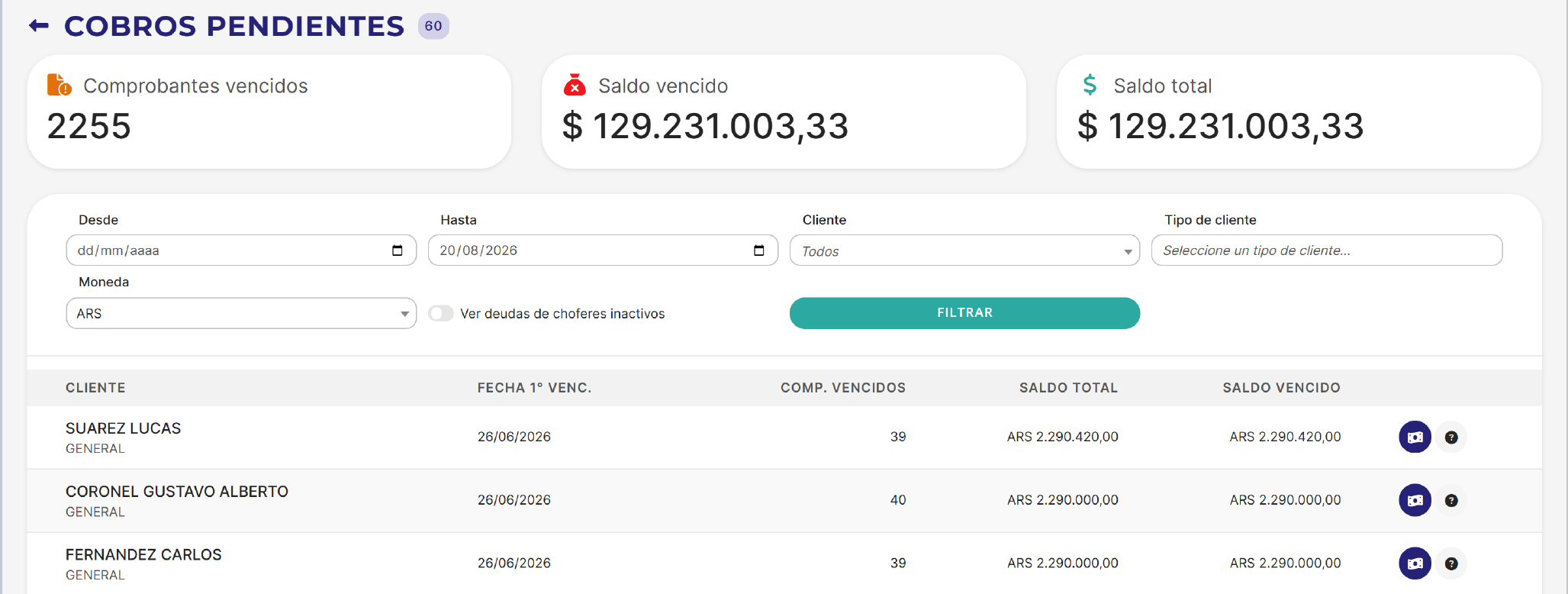Go back using the arrow beside Cobros Pendientes

[x=39, y=26]
